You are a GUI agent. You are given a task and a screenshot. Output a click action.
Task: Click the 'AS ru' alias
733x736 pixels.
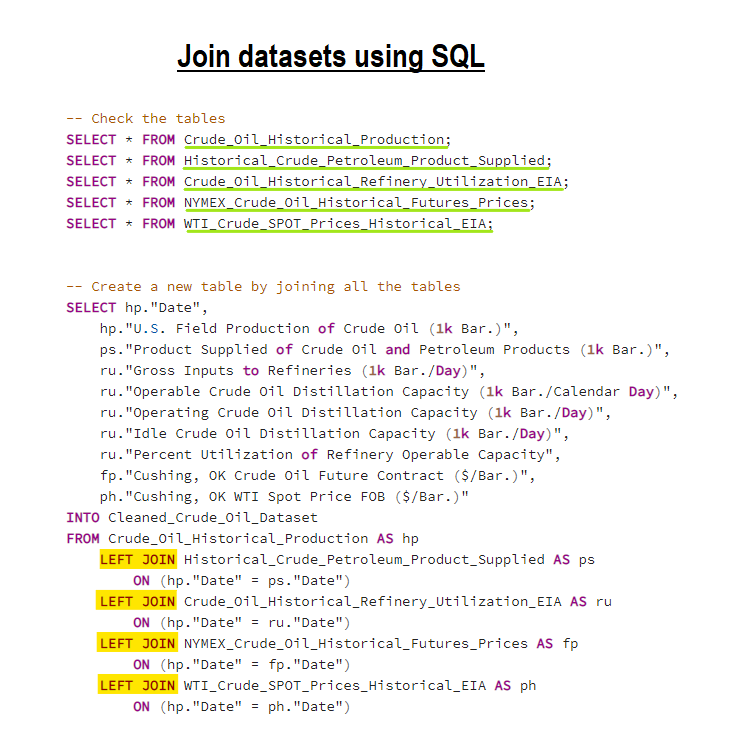[591, 602]
